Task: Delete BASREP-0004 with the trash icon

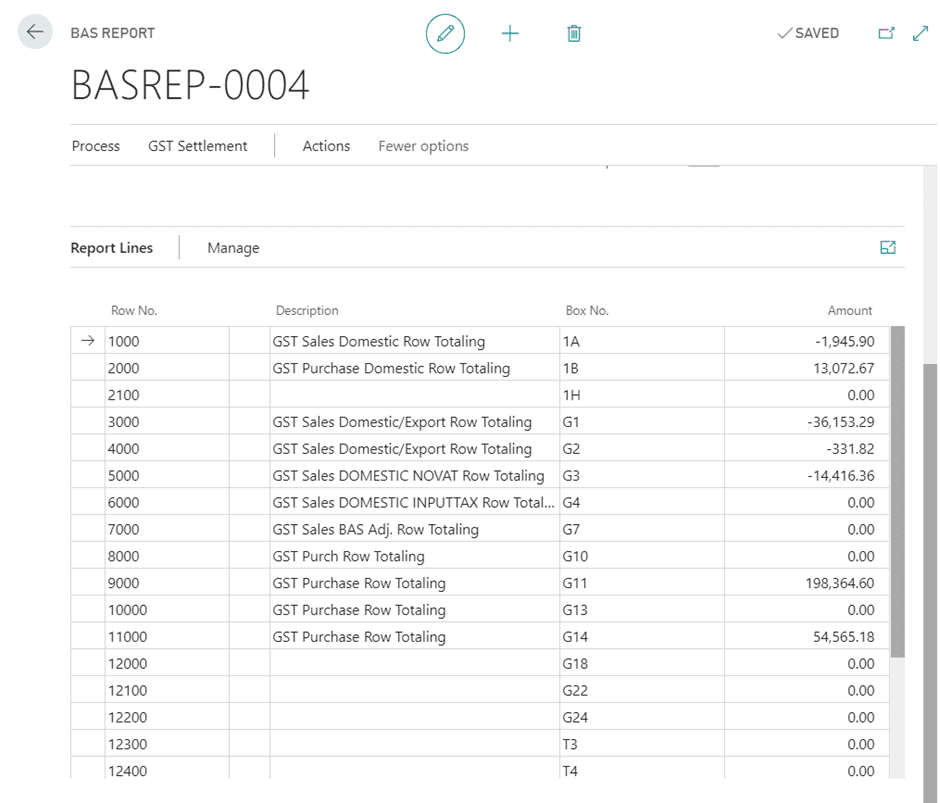Action: [574, 33]
